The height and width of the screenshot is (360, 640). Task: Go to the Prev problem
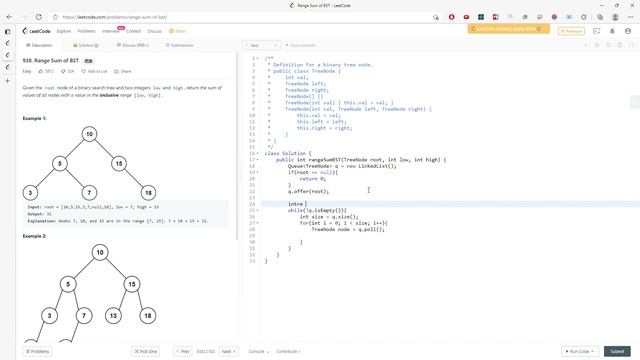[x=183, y=351]
